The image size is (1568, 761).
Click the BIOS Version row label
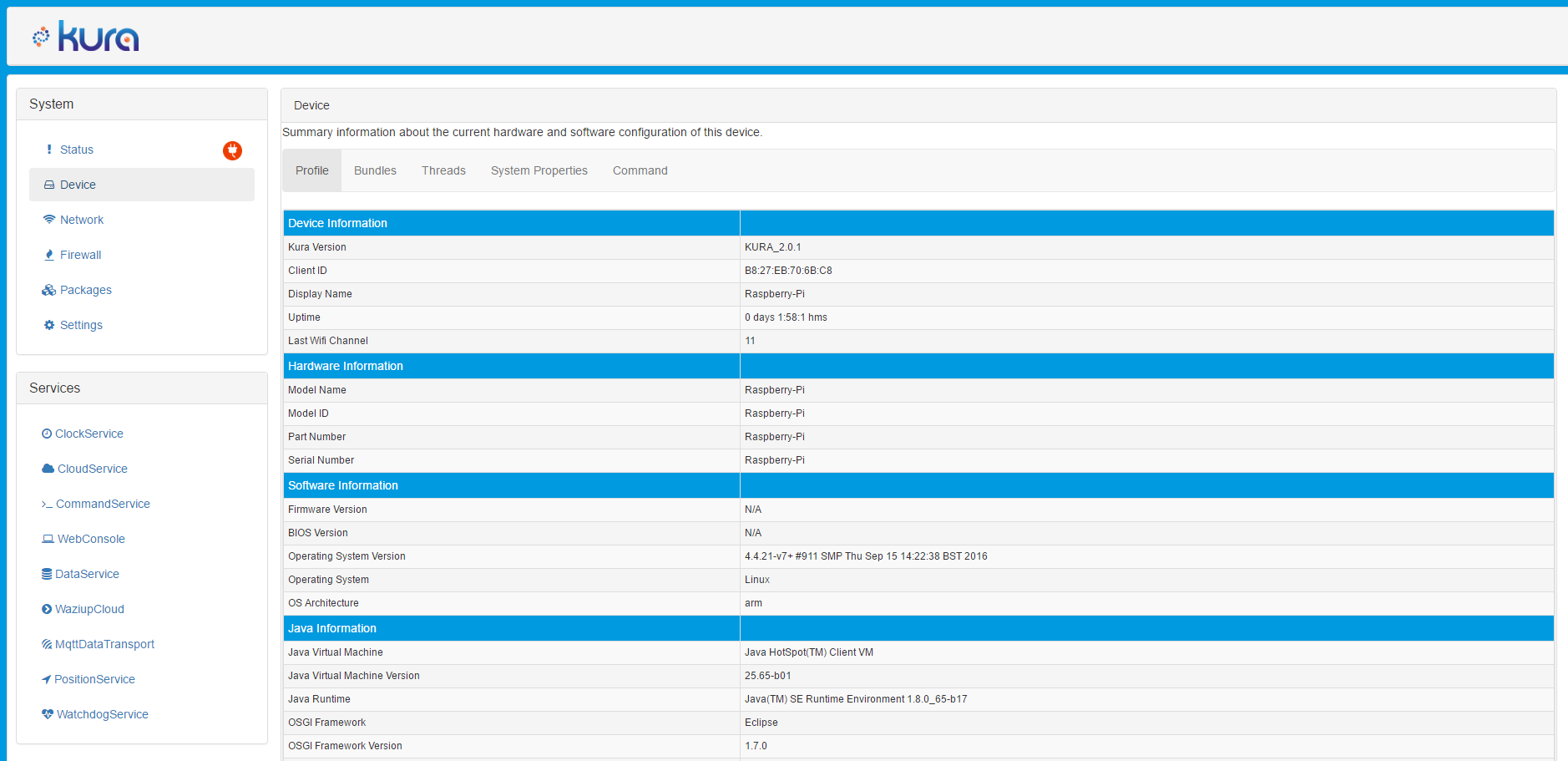pos(317,533)
